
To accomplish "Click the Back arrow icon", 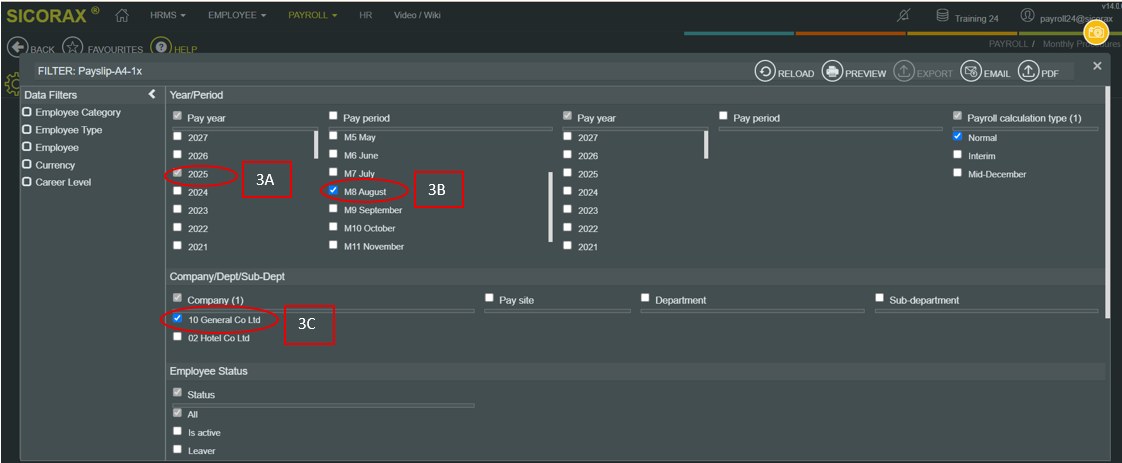I will 16,47.
